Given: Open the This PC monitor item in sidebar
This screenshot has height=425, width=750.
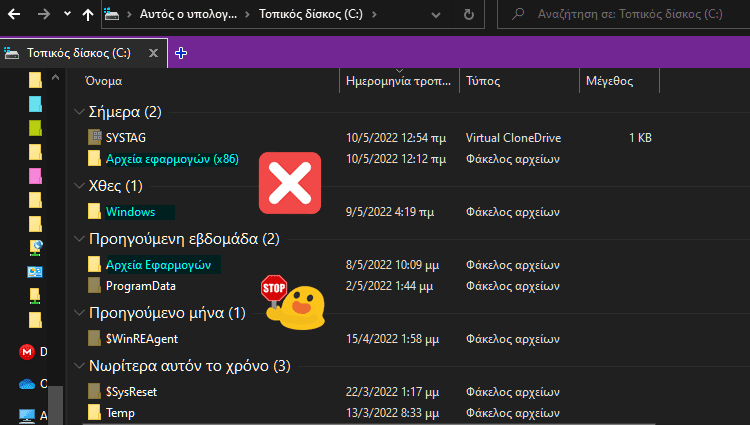Looking at the screenshot, I should click(x=33, y=415).
